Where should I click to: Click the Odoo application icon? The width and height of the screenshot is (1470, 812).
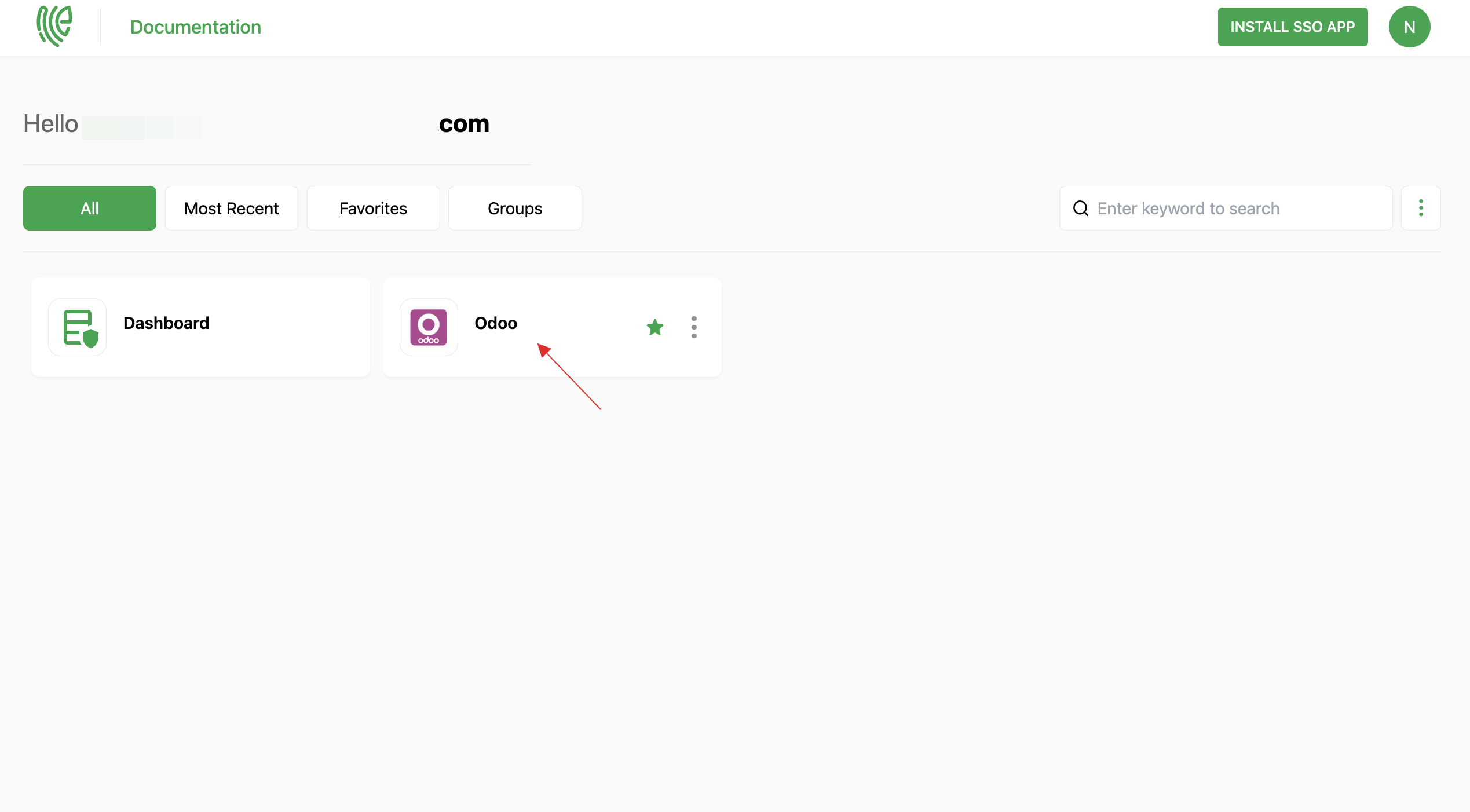pos(429,326)
